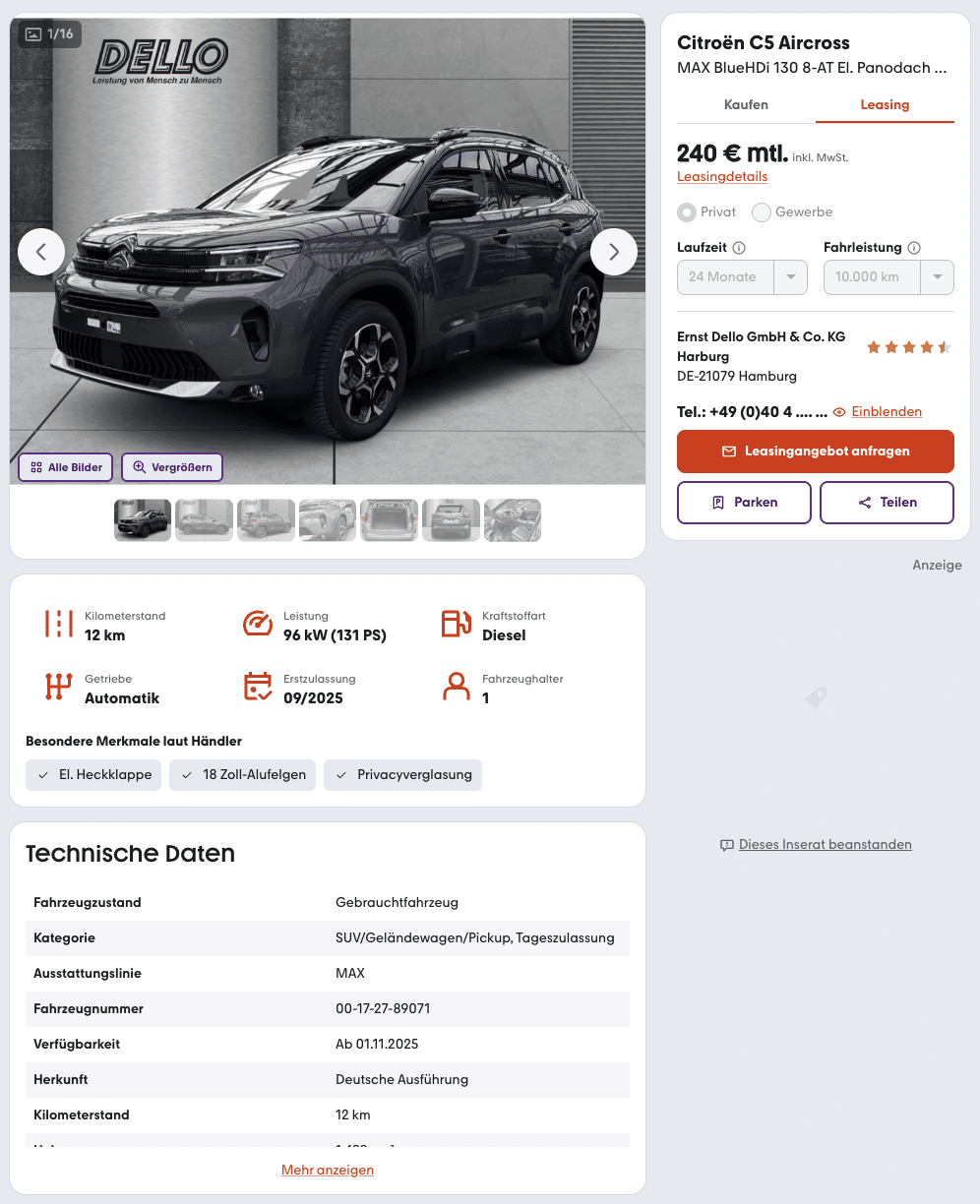The height and width of the screenshot is (1204, 980).
Task: Select the Privat radio option
Action: click(x=686, y=211)
